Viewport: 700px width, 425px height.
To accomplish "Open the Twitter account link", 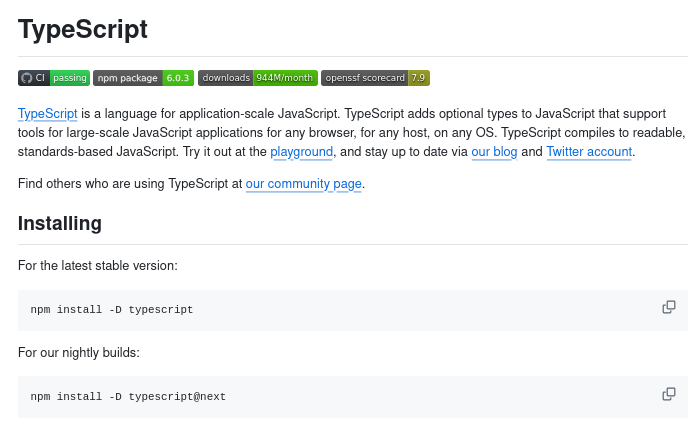I will pyautogui.click(x=589, y=152).
